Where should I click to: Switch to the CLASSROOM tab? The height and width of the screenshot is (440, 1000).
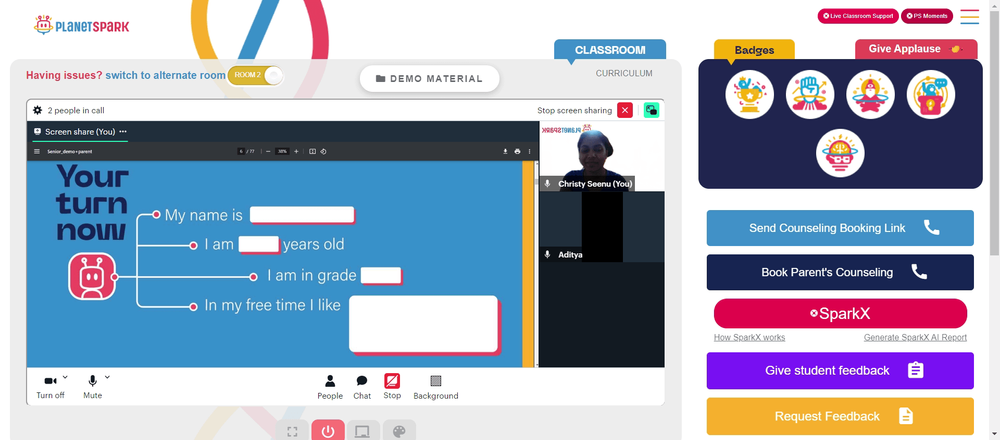(610, 50)
